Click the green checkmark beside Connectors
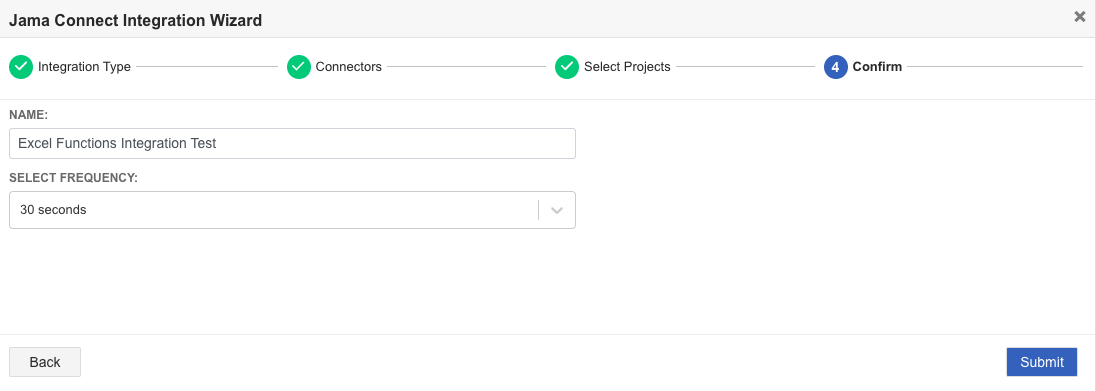Screen dimensions: 1096x391 (298, 67)
